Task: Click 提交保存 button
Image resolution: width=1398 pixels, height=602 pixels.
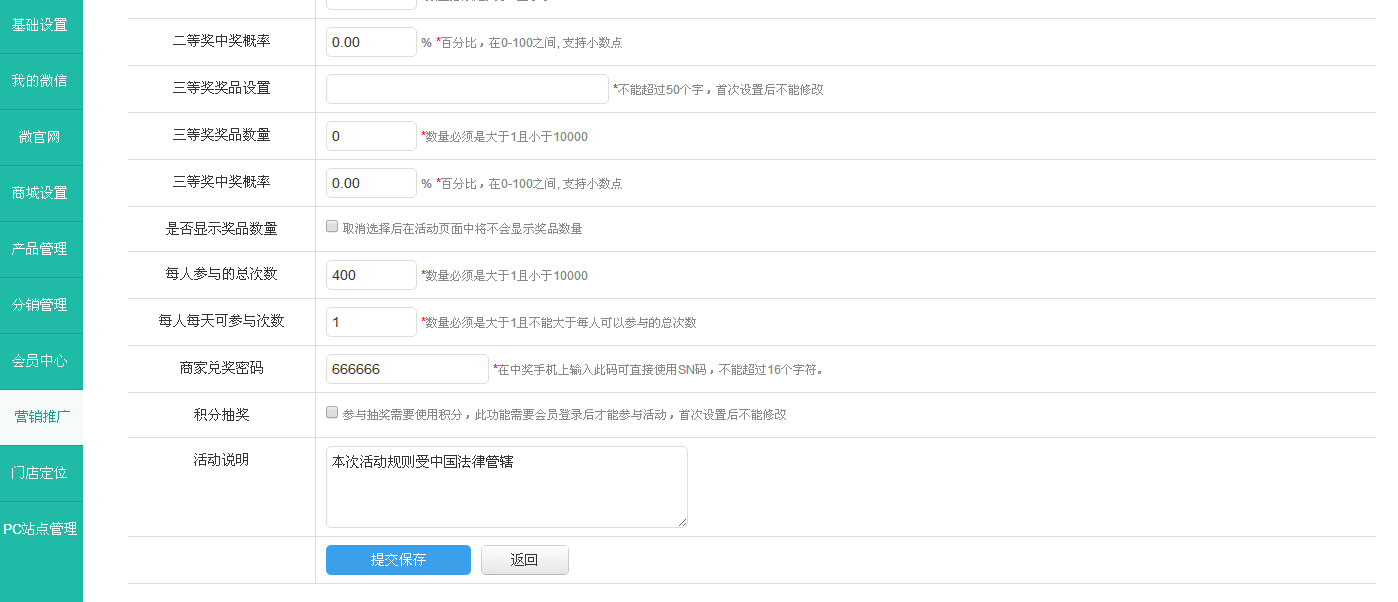Action: (x=398, y=560)
